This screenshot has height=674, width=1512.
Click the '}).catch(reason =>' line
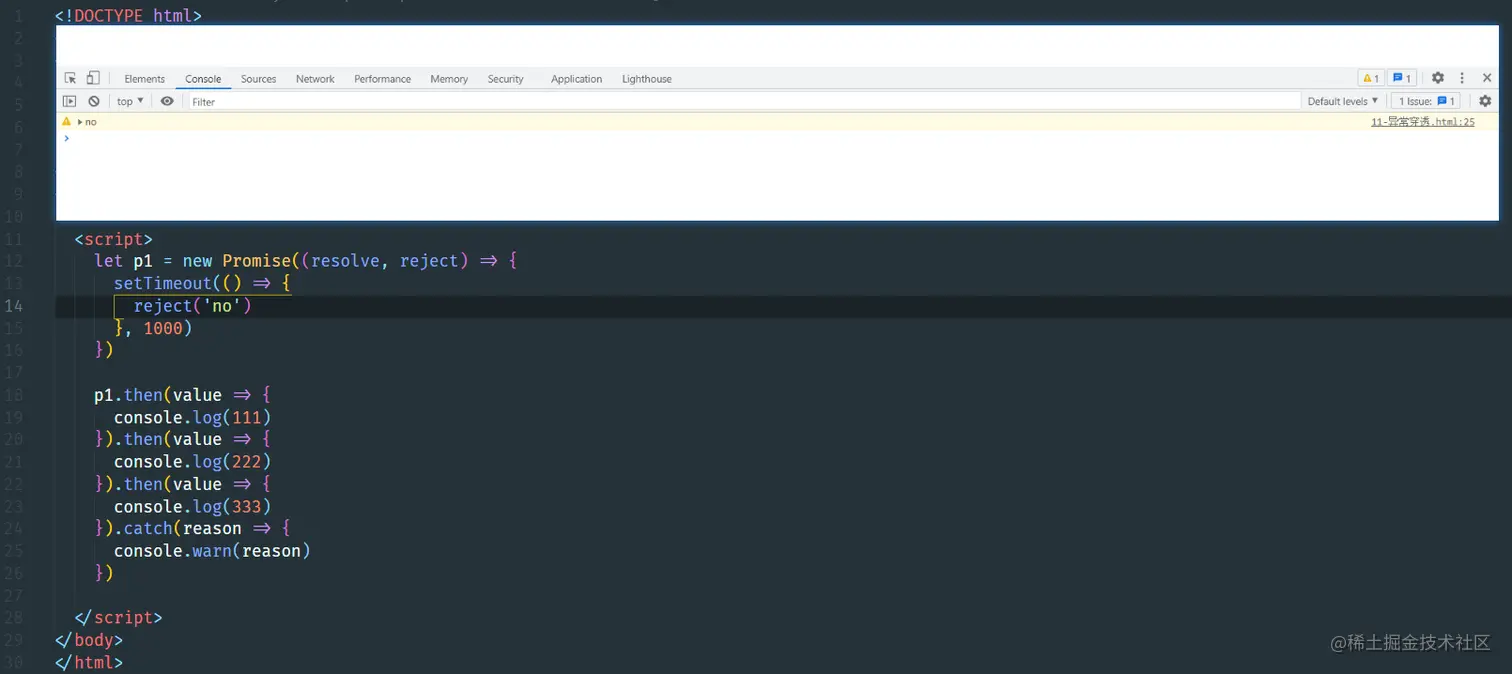click(x=192, y=528)
